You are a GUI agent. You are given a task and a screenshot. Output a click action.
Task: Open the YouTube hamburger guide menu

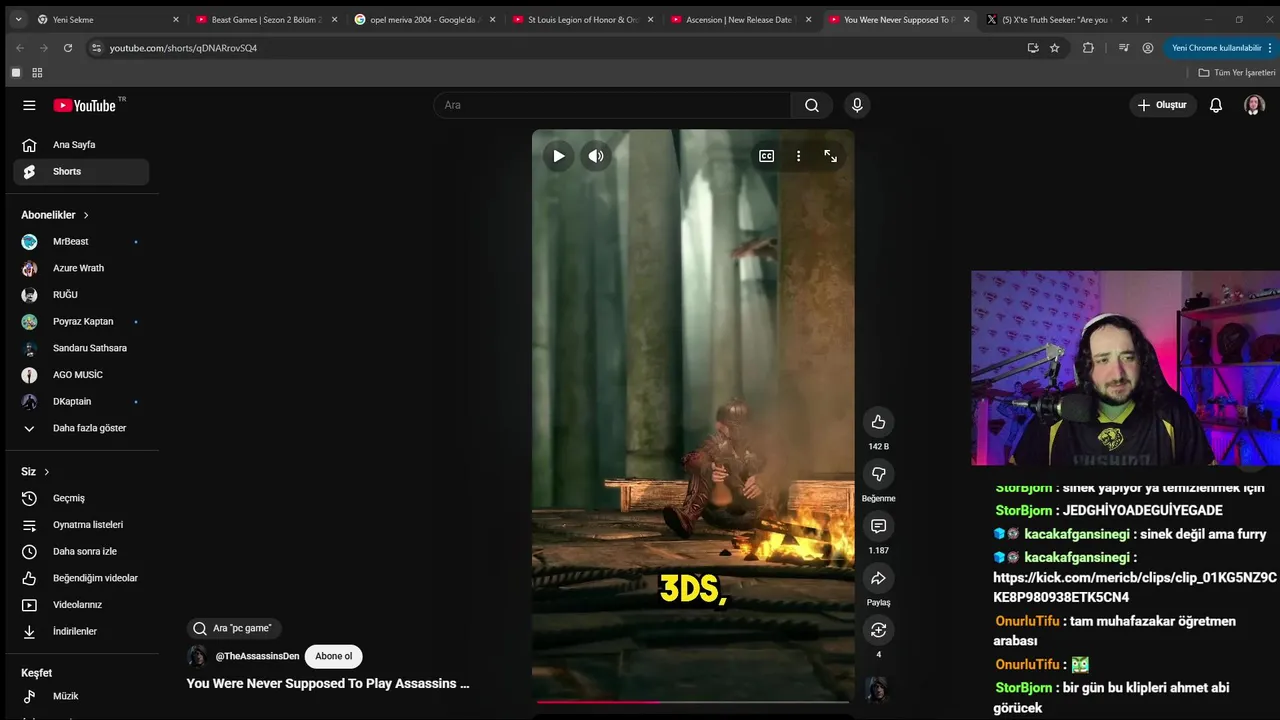click(29, 105)
